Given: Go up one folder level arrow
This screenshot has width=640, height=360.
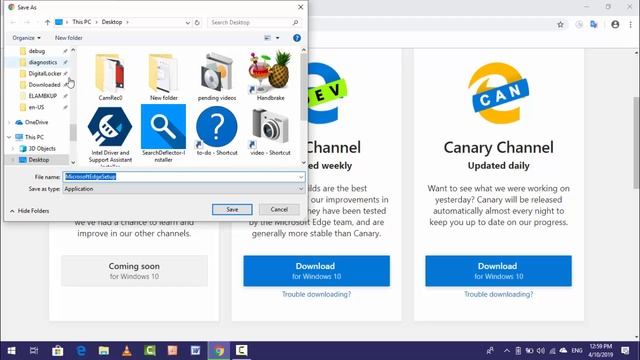Looking at the screenshot, I should (x=47, y=22).
